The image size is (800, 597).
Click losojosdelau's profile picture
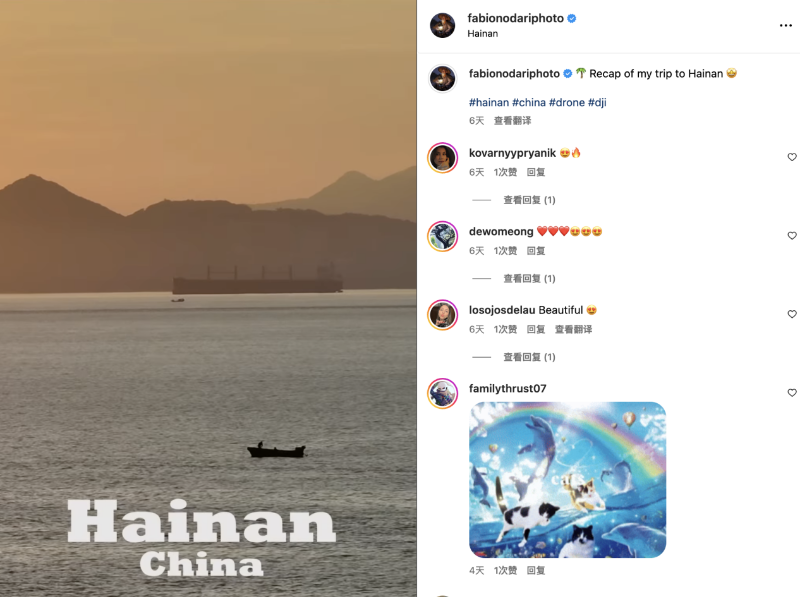click(442, 315)
